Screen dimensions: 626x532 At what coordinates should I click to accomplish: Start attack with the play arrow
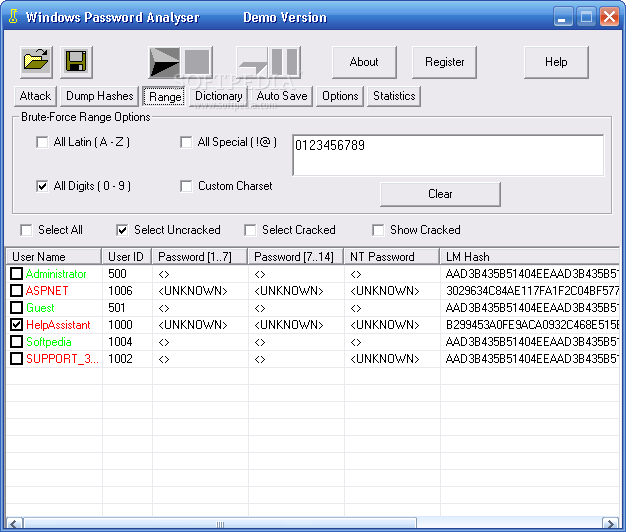tap(164, 62)
